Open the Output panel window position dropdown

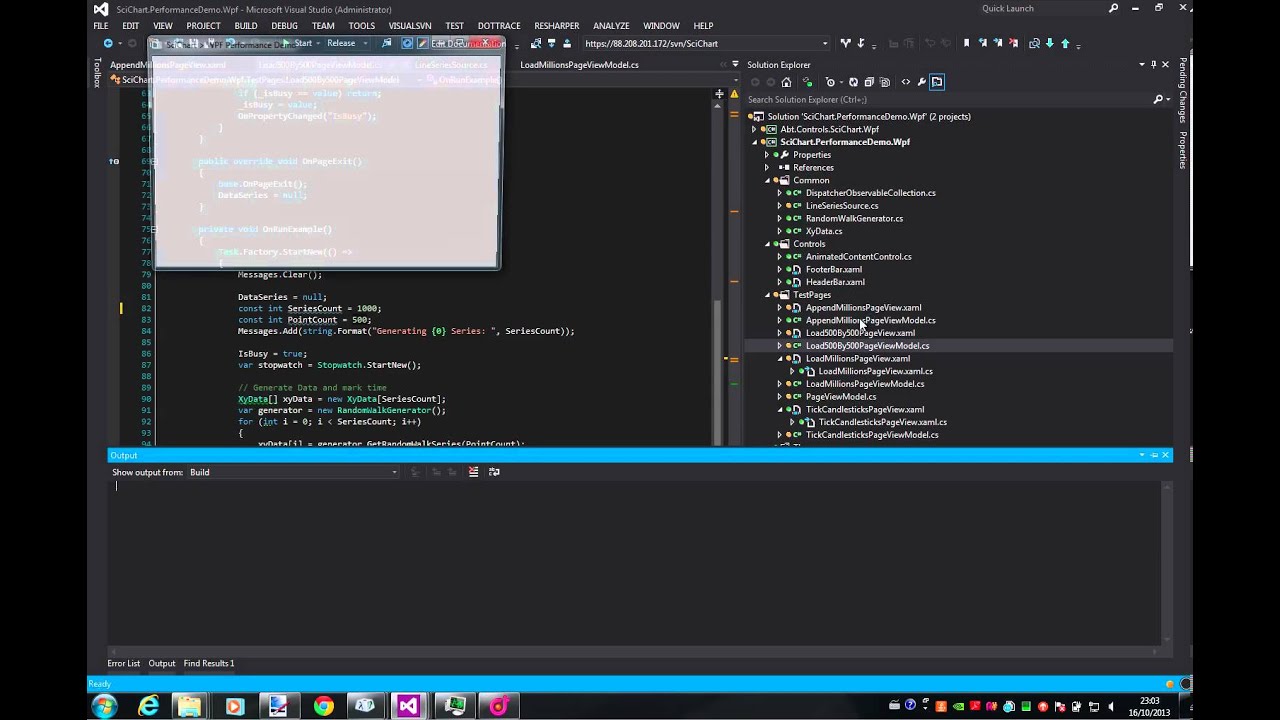[x=1142, y=455]
